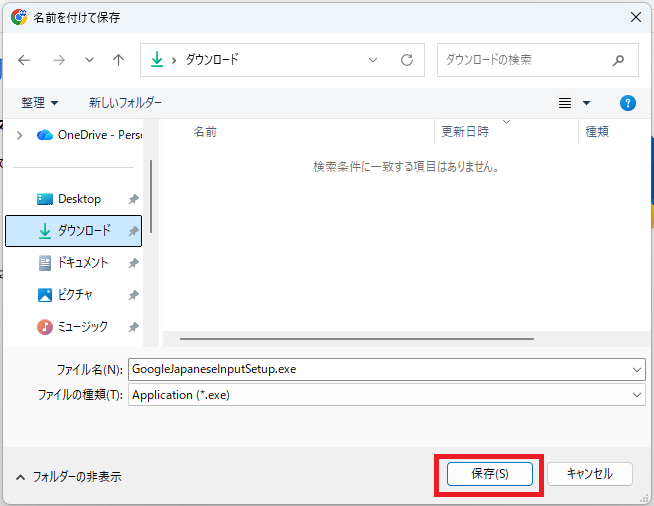Select ドキュメント in the navigation pane

(82, 263)
